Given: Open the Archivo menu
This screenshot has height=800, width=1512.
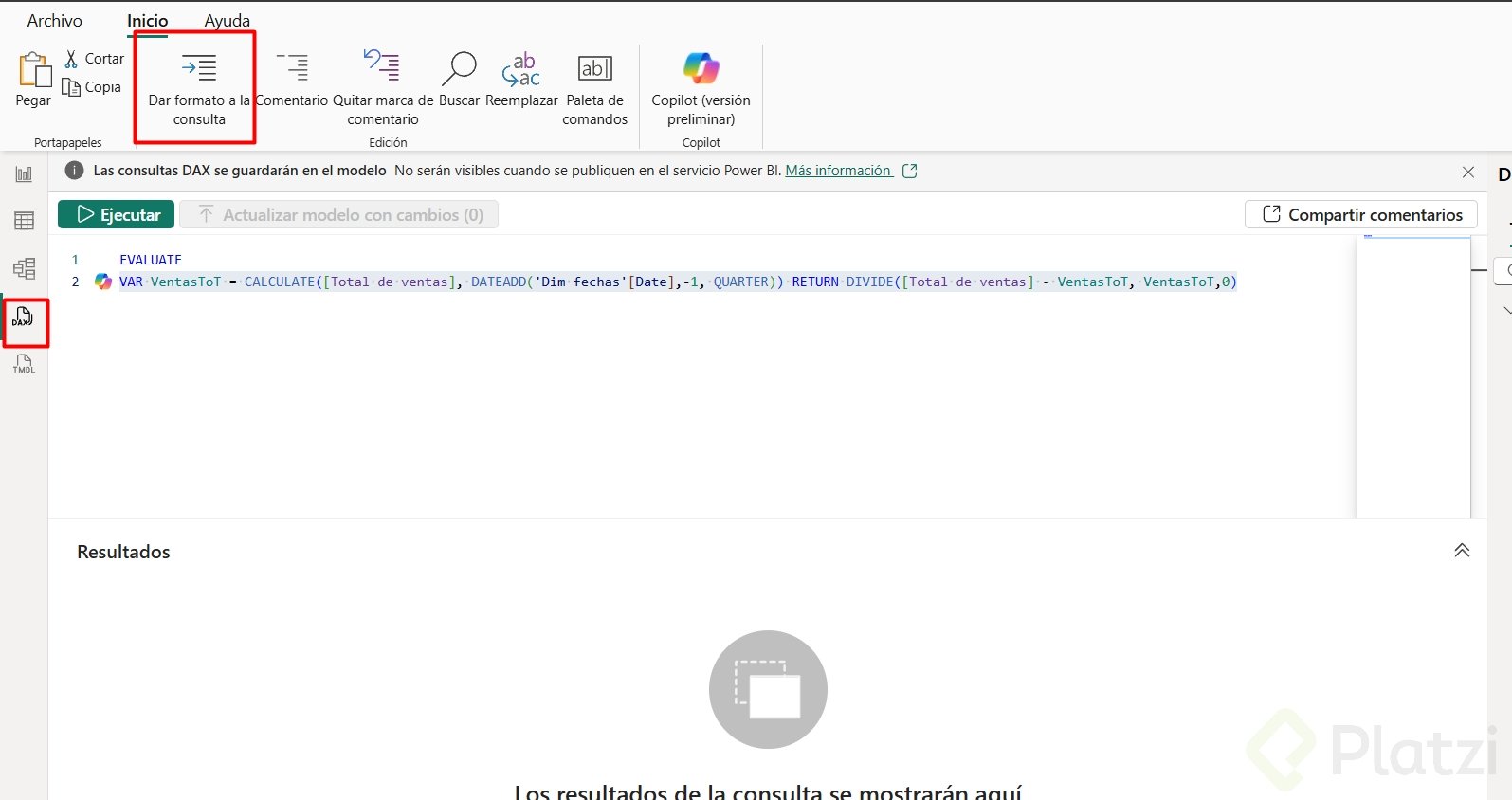Looking at the screenshot, I should 55,20.
